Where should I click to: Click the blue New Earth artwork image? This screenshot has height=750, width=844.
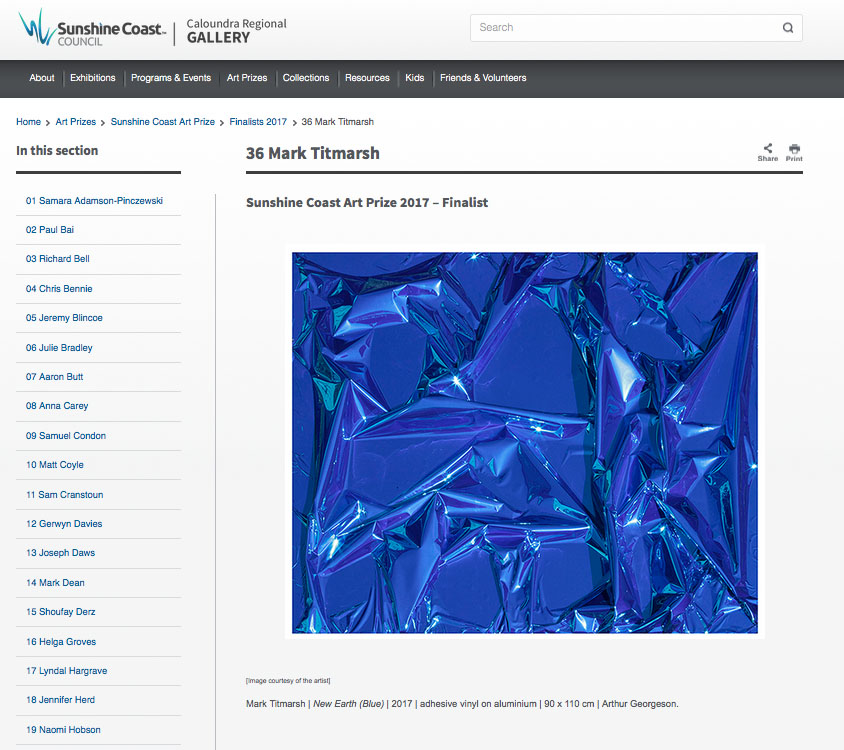coord(525,442)
